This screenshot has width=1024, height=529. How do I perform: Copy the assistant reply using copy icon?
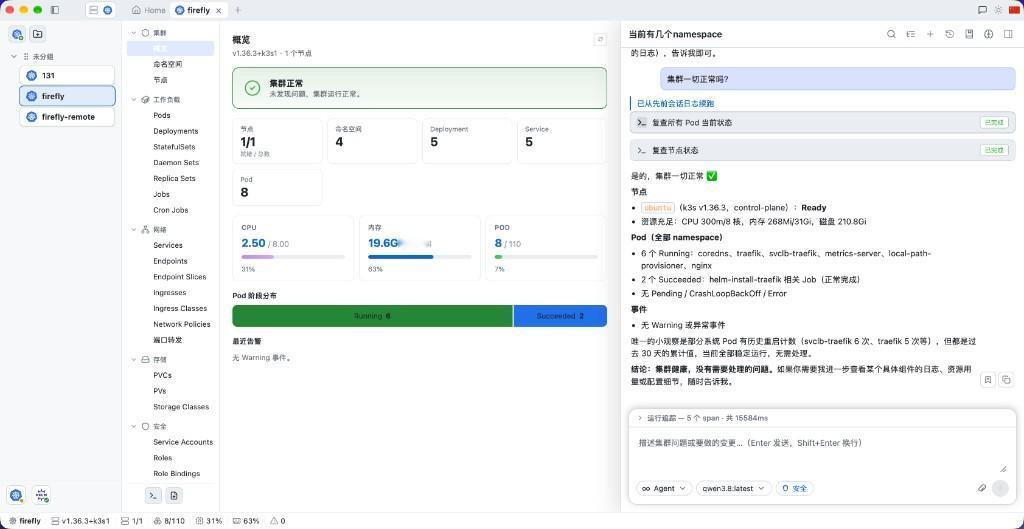[1006, 379]
